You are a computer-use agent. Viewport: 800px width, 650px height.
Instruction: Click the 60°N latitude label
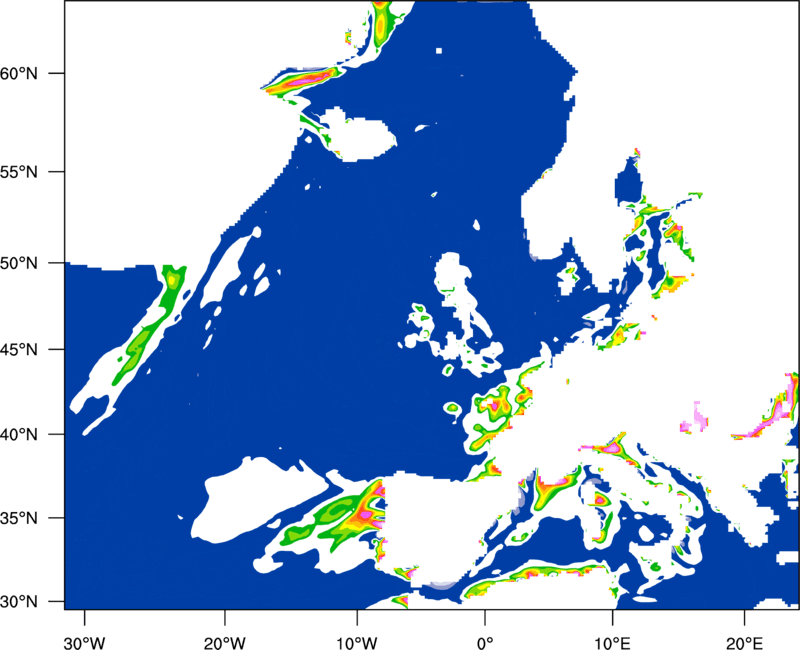[19, 73]
